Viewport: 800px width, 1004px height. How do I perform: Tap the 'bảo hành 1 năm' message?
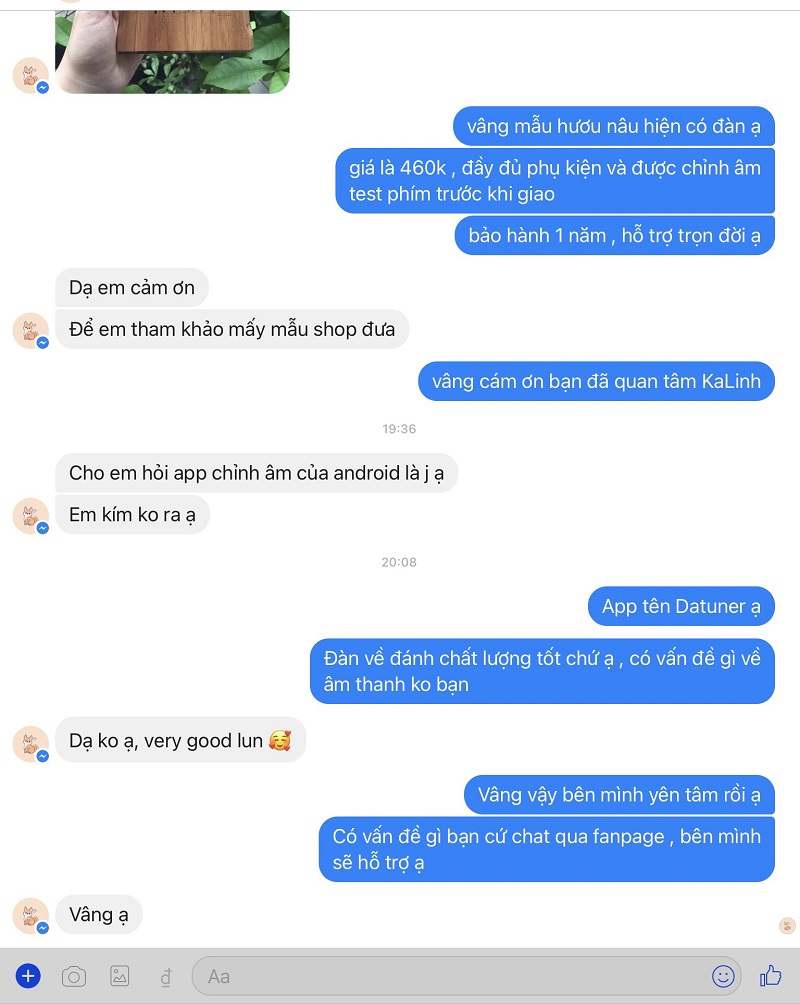614,236
